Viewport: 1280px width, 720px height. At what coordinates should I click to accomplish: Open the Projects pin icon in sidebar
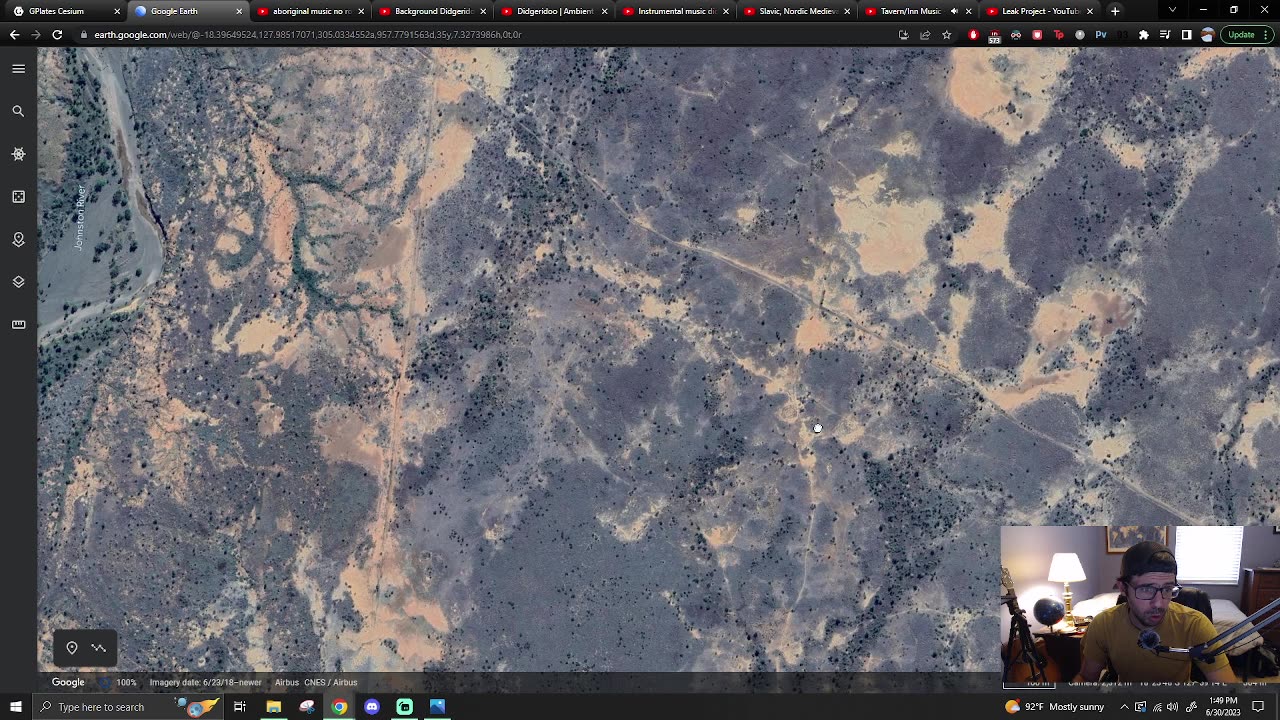click(18, 240)
